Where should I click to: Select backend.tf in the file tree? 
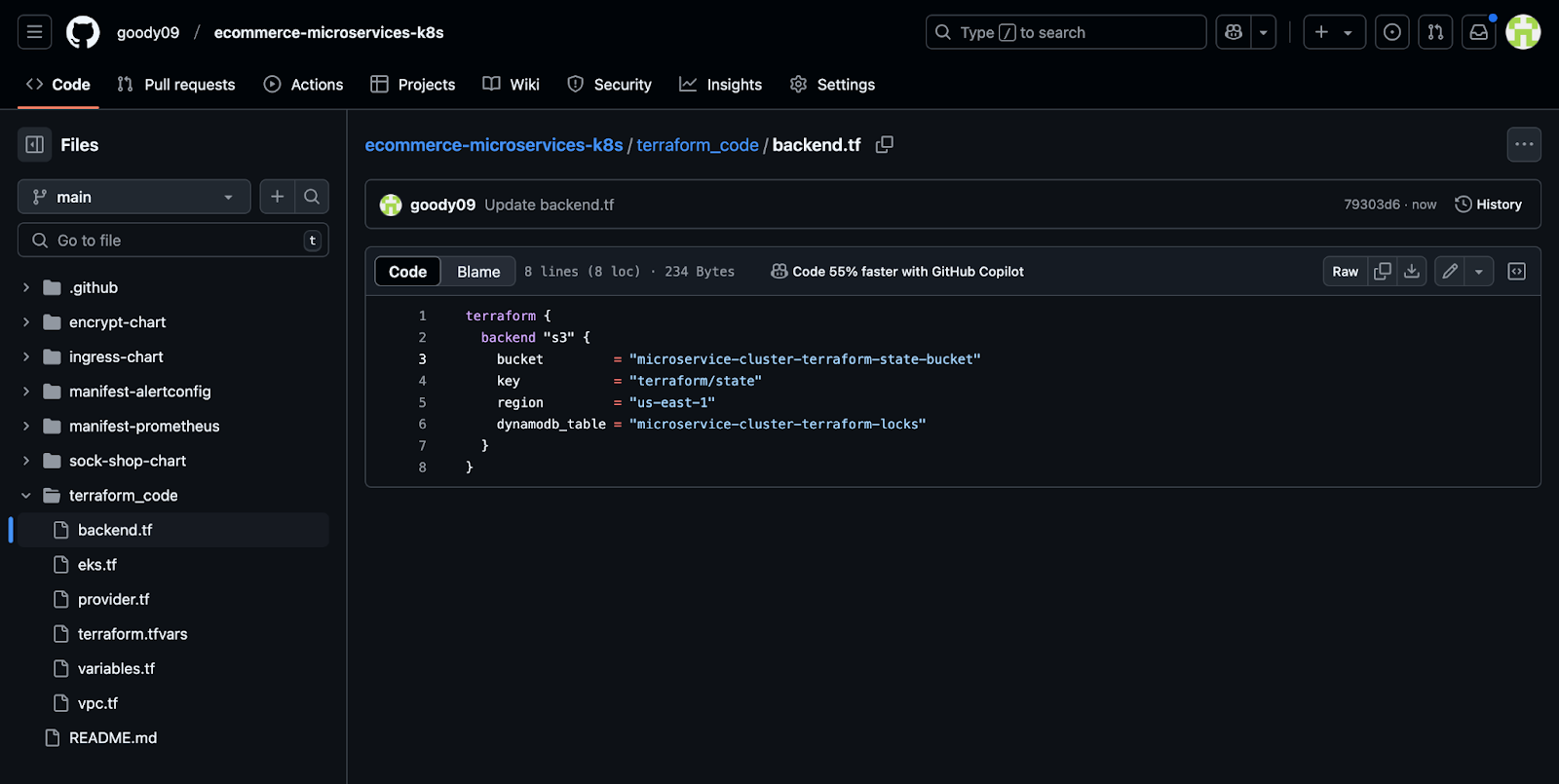(173, 530)
